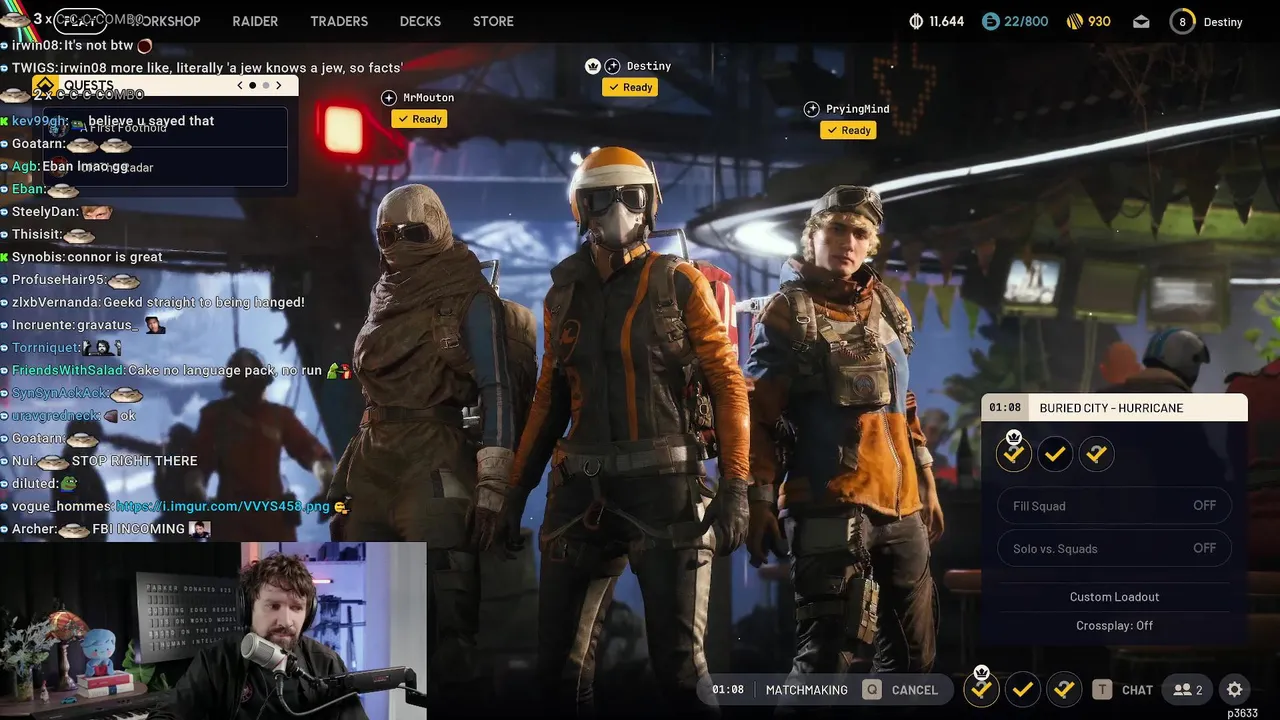Click the PryingMind player name
The image size is (1280, 720).
pos(857,109)
